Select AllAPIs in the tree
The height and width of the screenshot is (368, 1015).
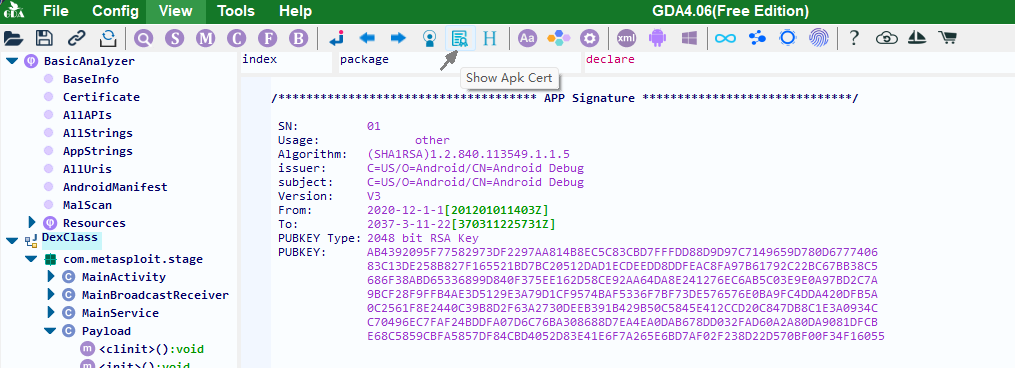click(x=87, y=115)
